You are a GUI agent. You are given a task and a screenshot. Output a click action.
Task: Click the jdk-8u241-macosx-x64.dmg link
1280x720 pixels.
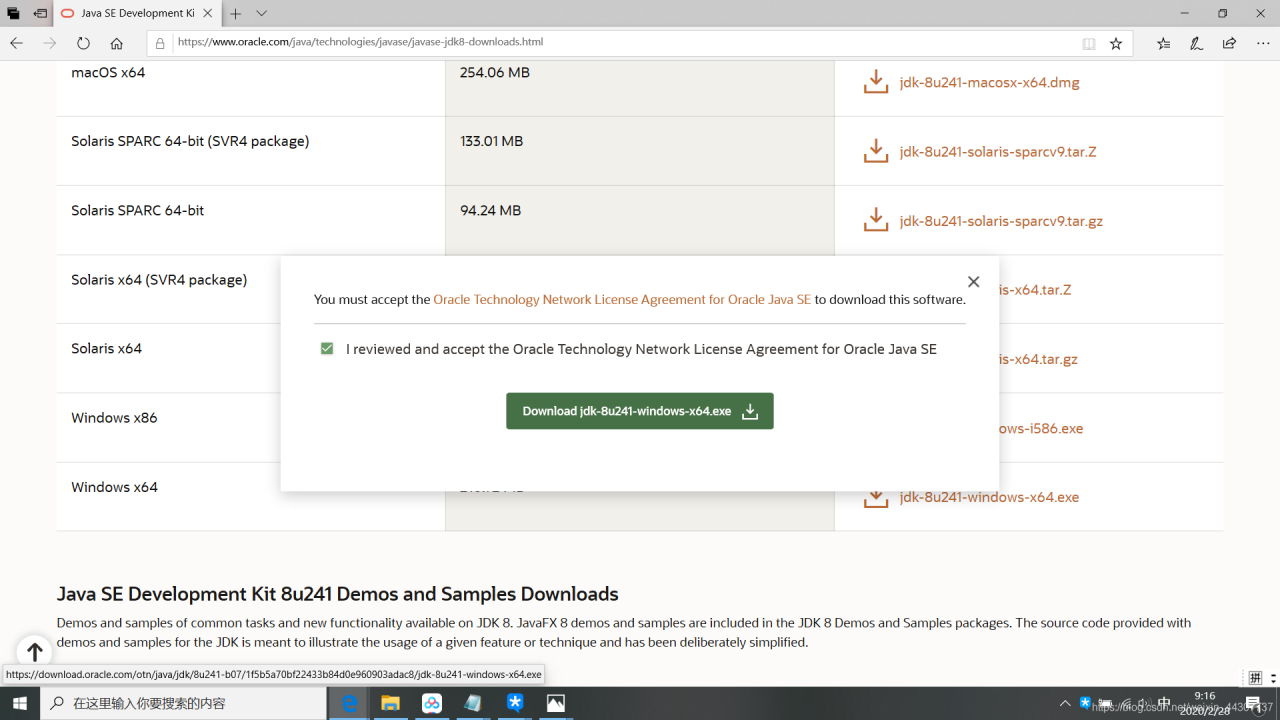tap(989, 83)
